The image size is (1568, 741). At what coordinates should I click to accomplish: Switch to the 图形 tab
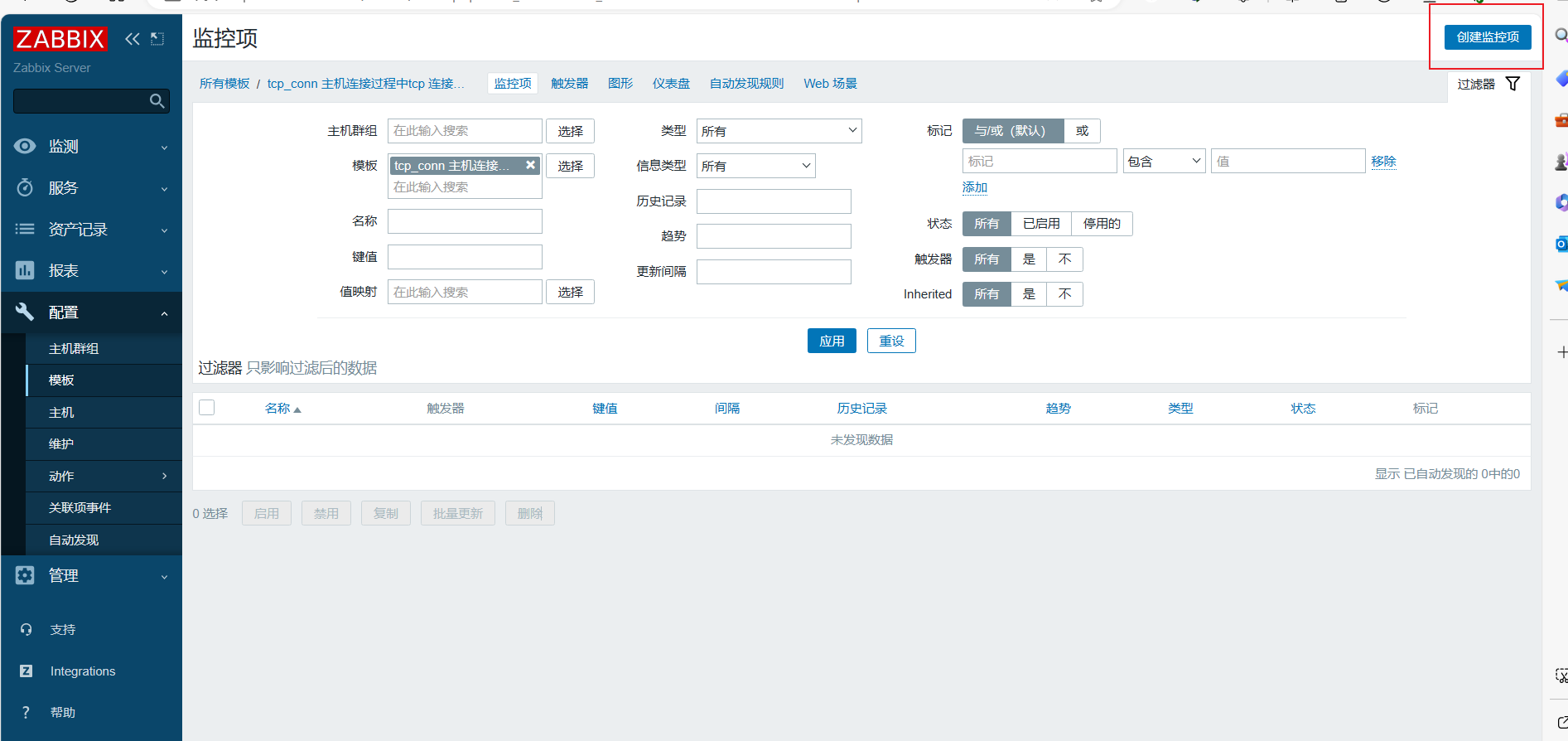coord(620,84)
